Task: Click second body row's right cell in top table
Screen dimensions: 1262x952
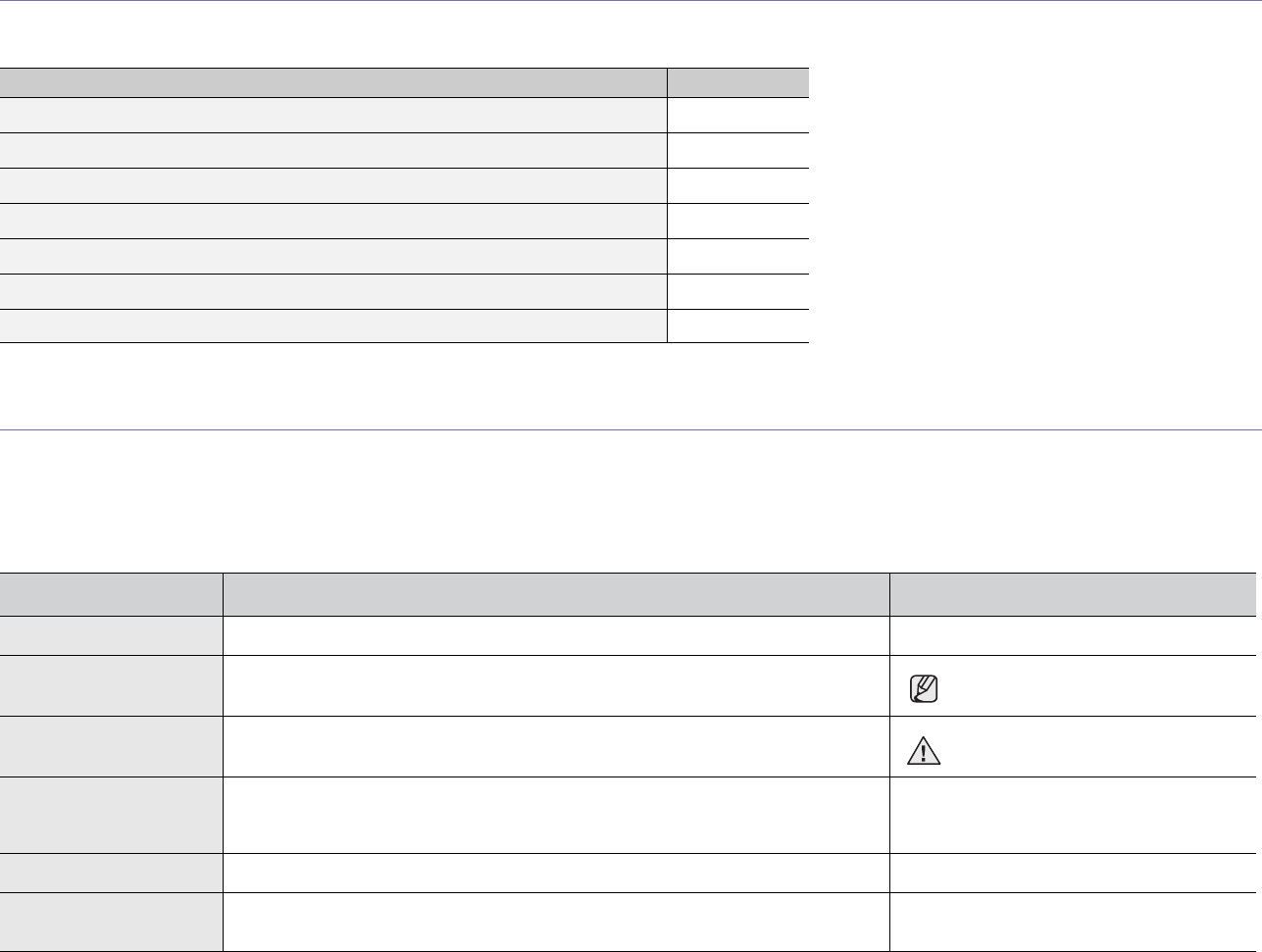Action: 737,151
